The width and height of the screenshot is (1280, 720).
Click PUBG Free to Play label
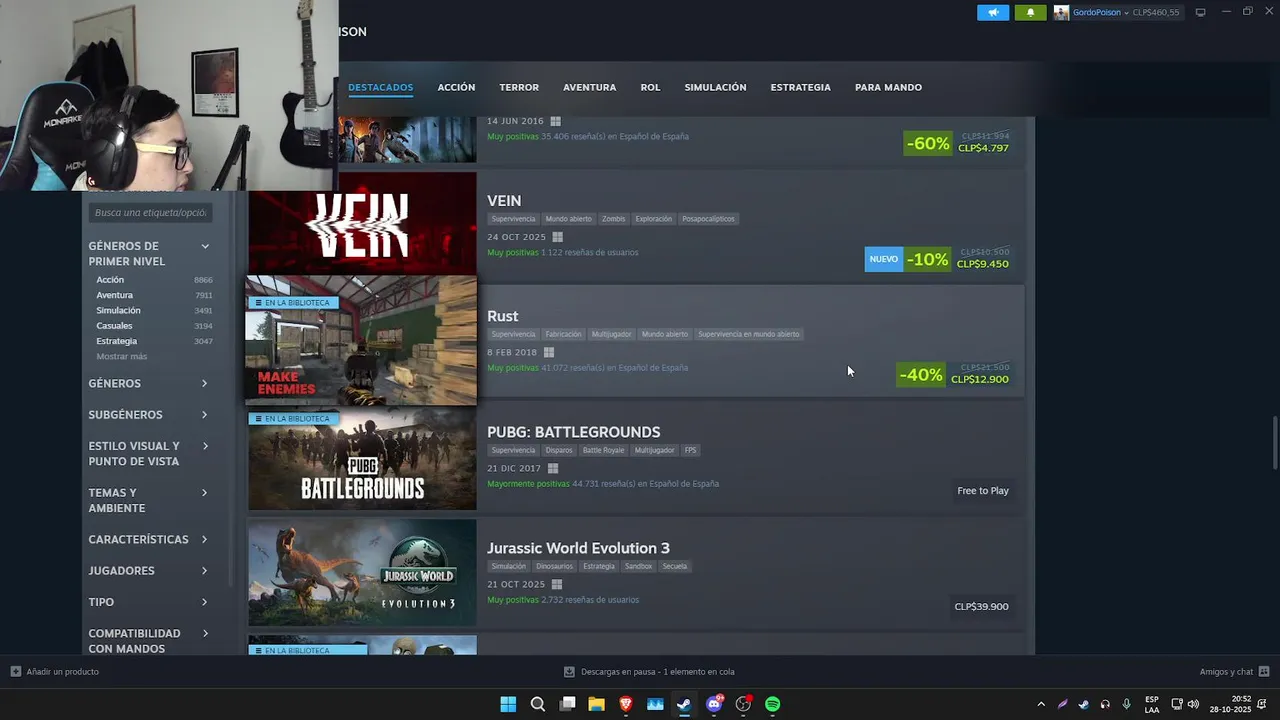[x=983, y=491]
